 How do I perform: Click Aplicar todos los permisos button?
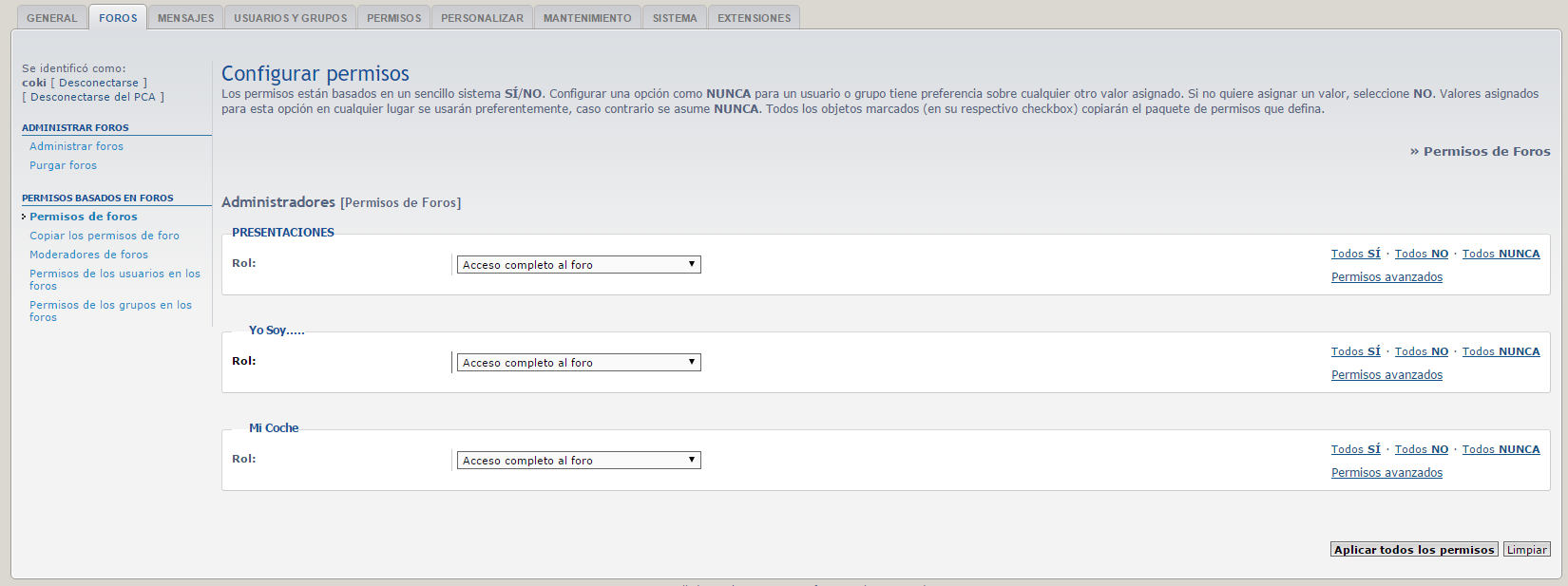point(1413,550)
